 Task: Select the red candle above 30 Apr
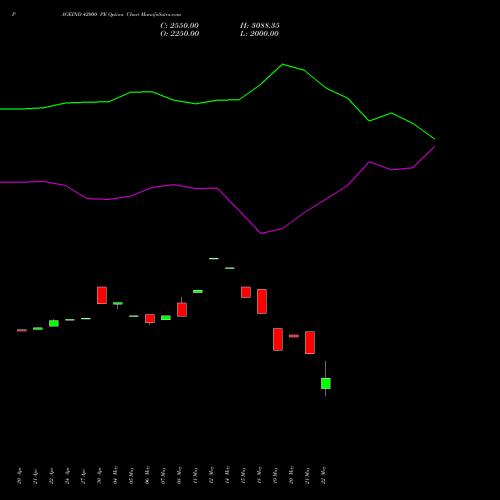(x=102, y=295)
